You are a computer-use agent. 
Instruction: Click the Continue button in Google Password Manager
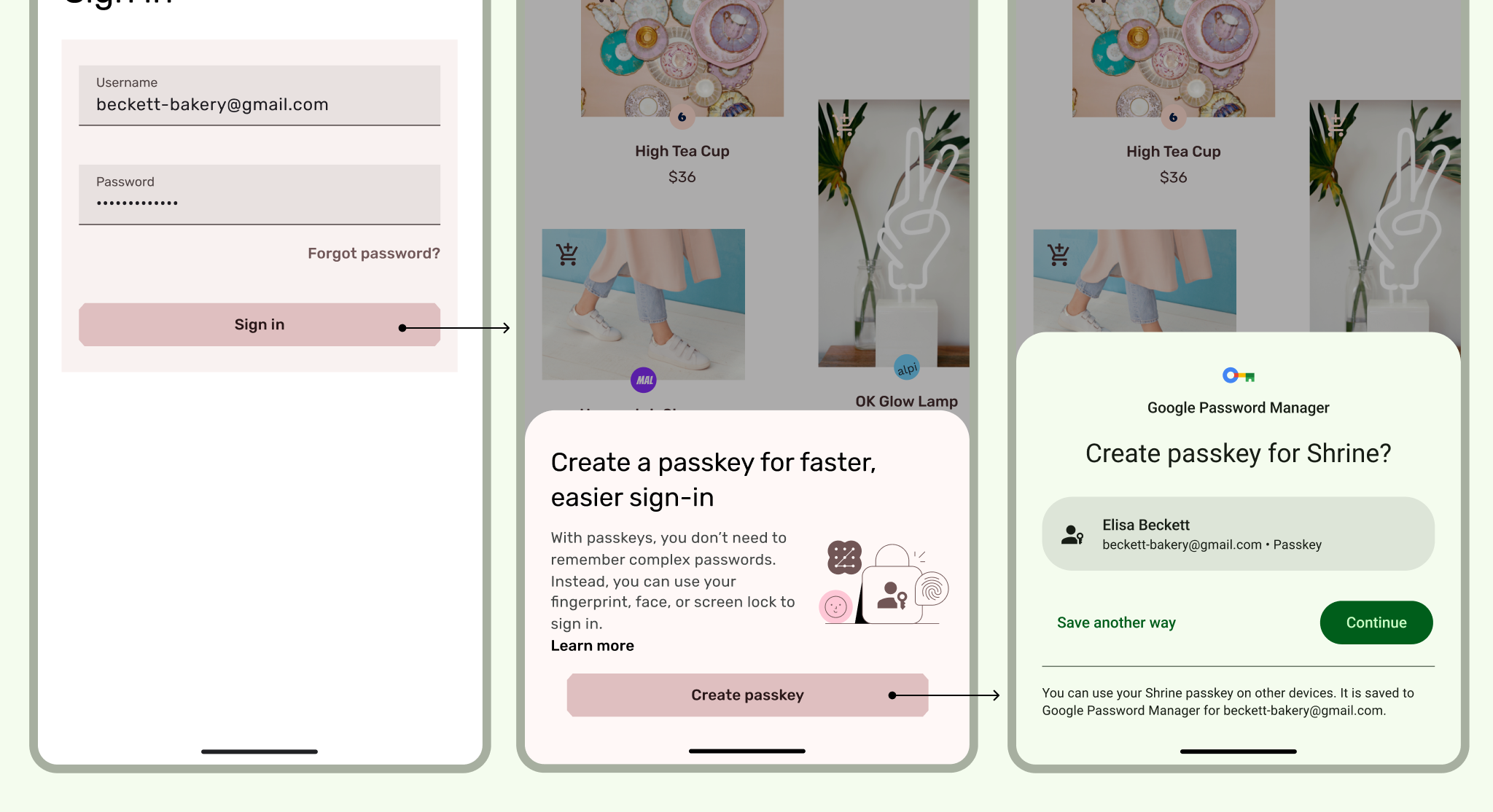pos(1375,622)
